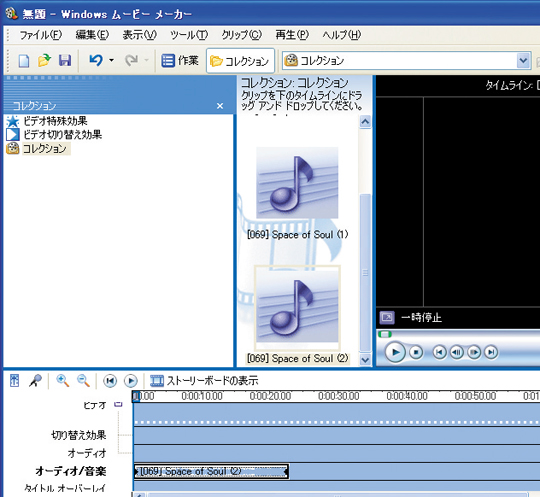Screen dimensions: 540x497
Task: Zoom in the timeline
Action: click(x=63, y=381)
